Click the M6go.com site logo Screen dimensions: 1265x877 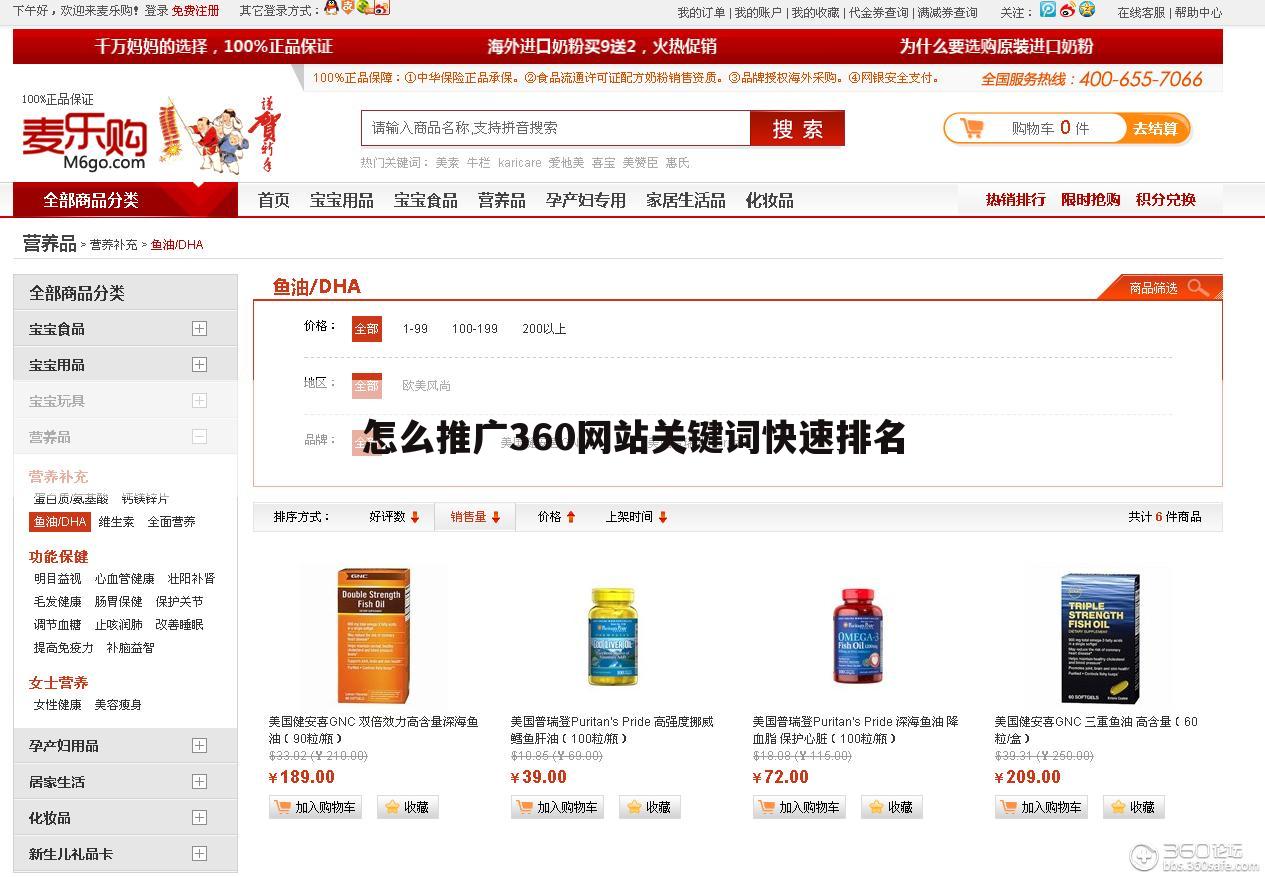tap(85, 144)
